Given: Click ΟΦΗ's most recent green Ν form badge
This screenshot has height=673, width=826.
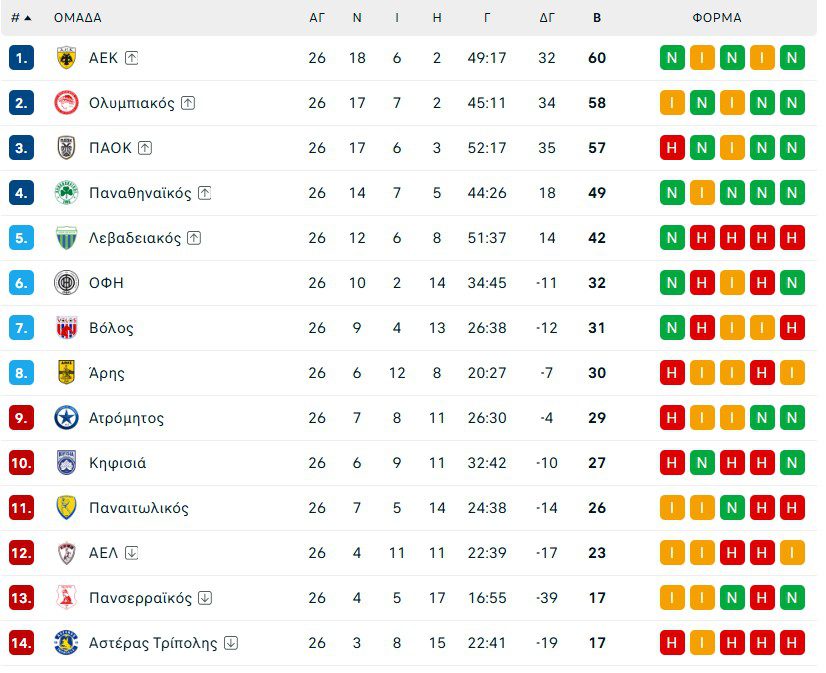Looking at the screenshot, I should coord(792,283).
